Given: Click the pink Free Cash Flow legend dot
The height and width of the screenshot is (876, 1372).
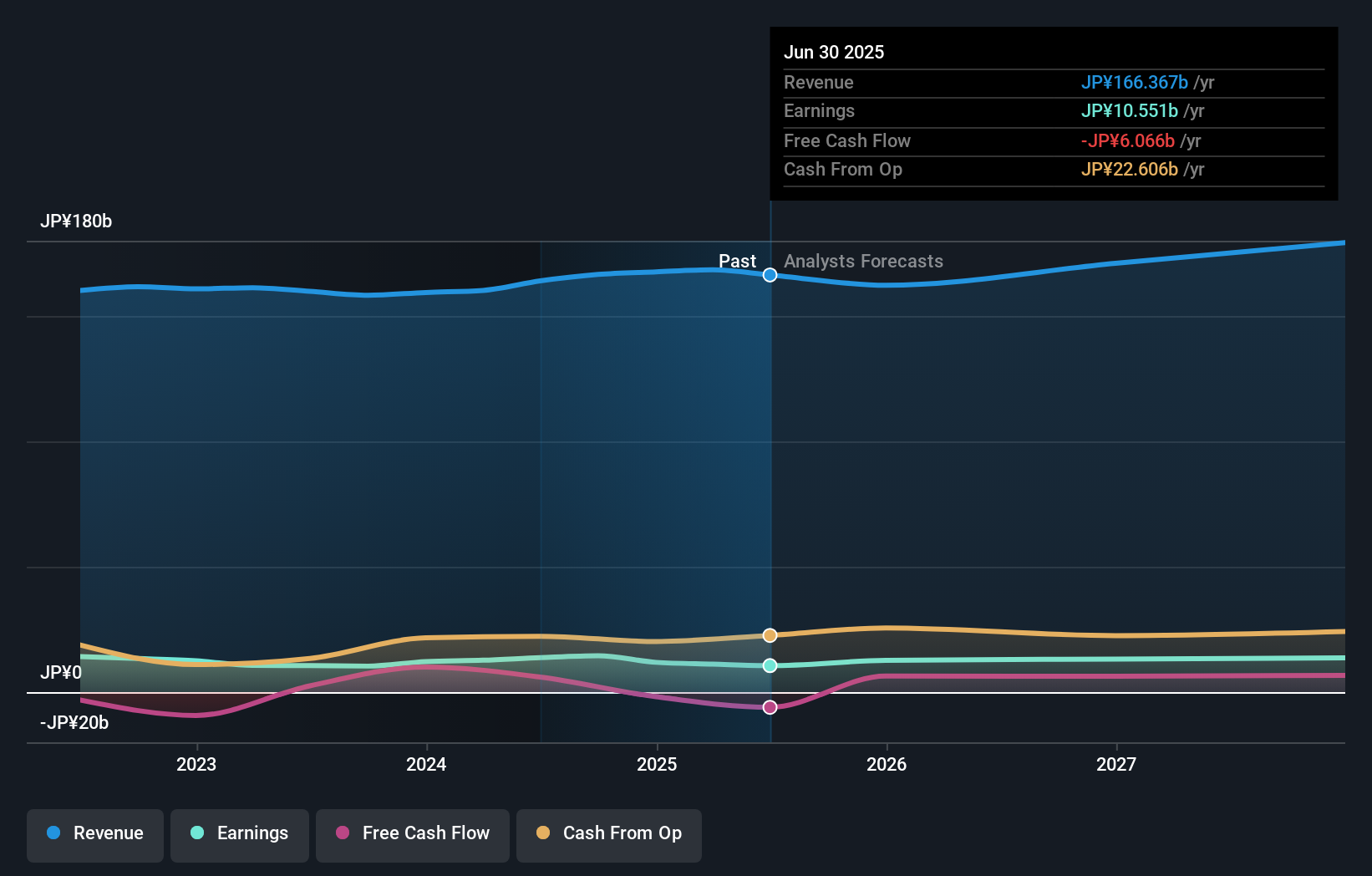Looking at the screenshot, I should pyautogui.click(x=342, y=833).
